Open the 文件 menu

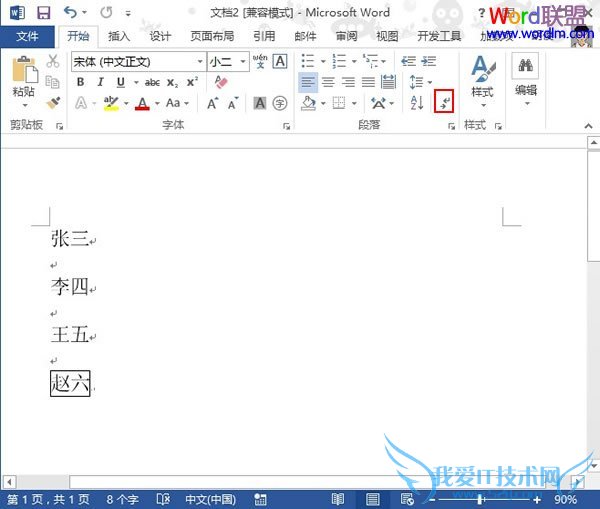pos(27,36)
